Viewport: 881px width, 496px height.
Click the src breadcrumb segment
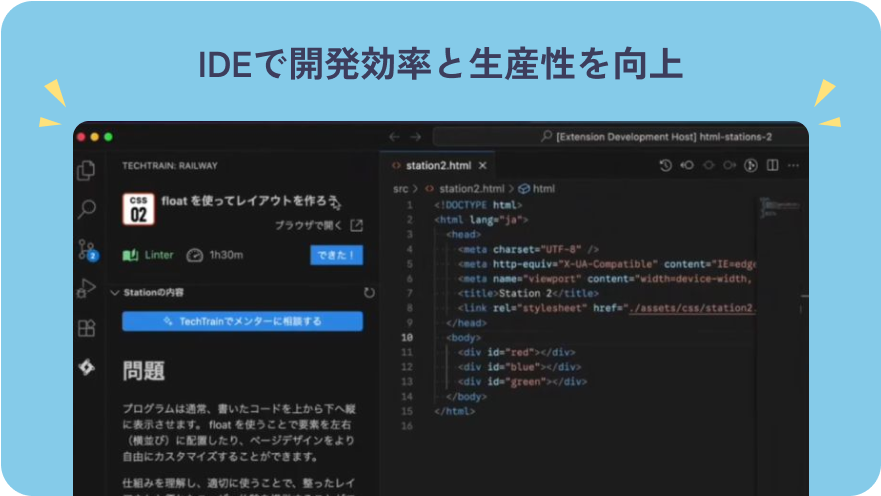click(x=400, y=188)
